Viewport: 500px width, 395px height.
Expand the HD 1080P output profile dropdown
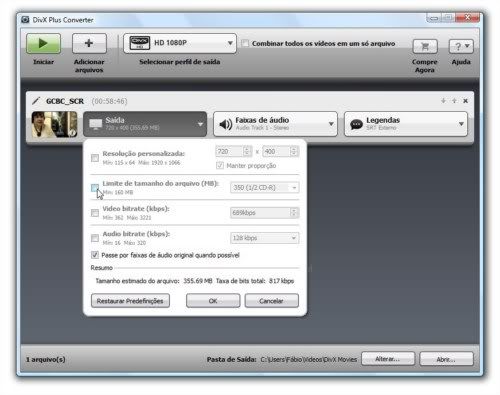pyautogui.click(x=180, y=43)
